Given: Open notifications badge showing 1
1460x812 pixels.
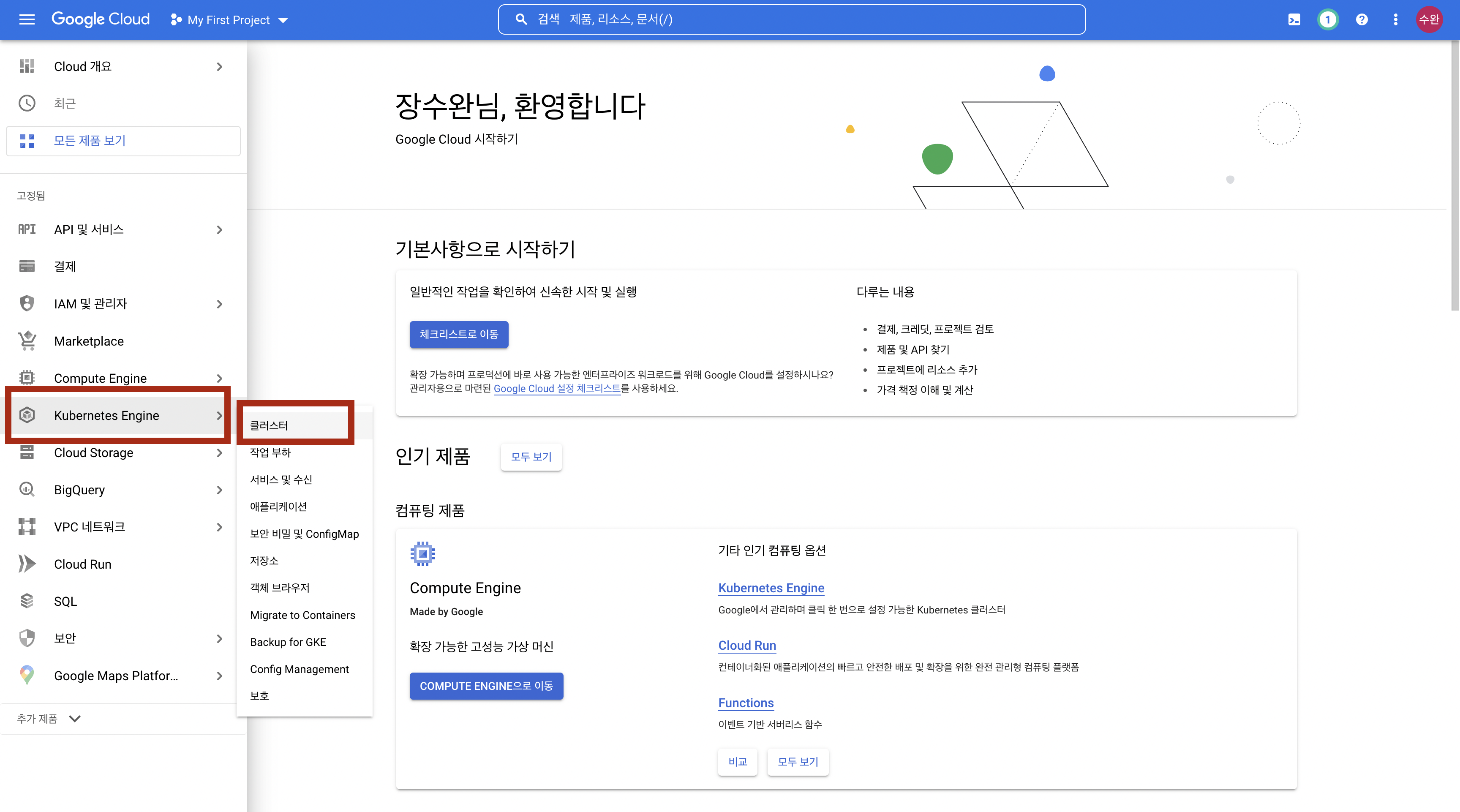Looking at the screenshot, I should click(1327, 20).
